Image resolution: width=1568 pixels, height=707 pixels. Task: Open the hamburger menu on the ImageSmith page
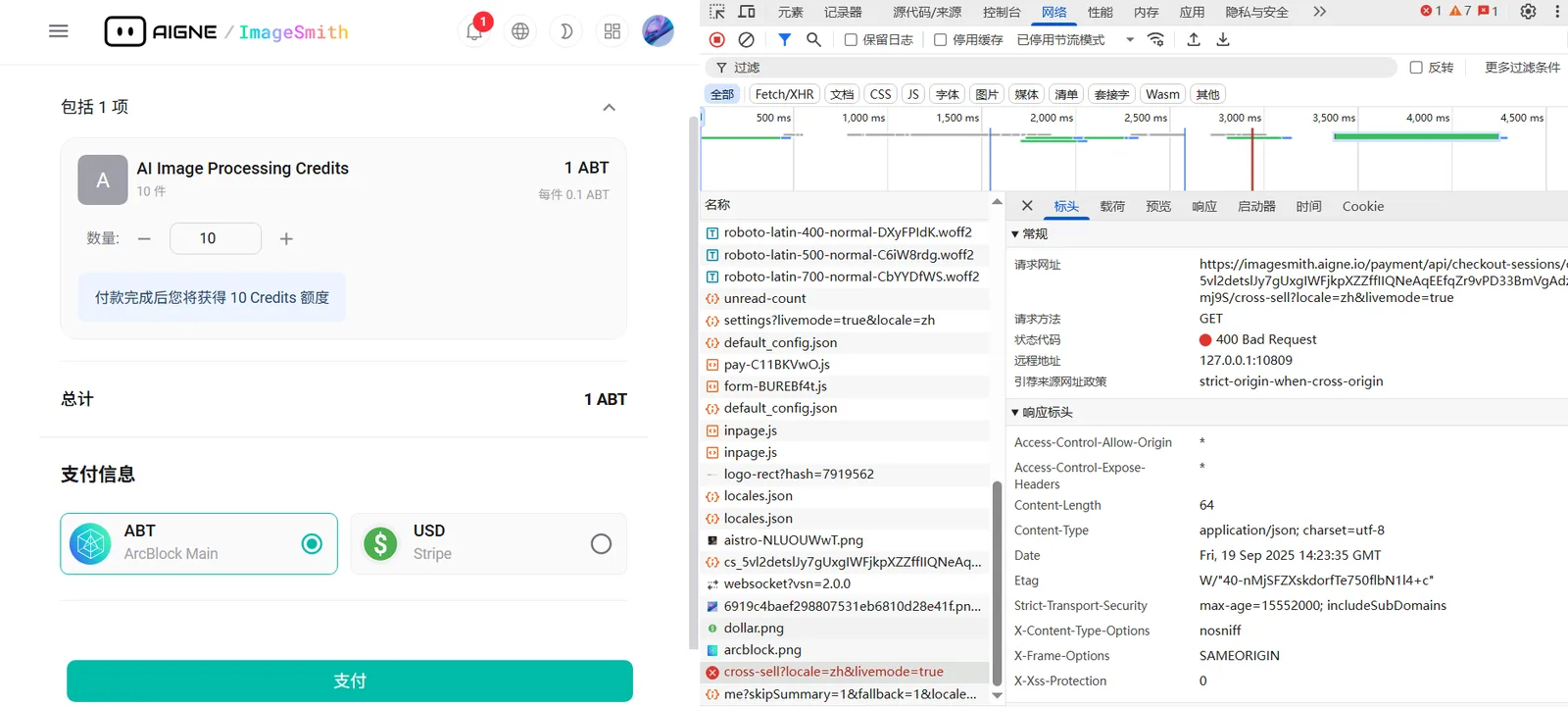click(x=59, y=31)
